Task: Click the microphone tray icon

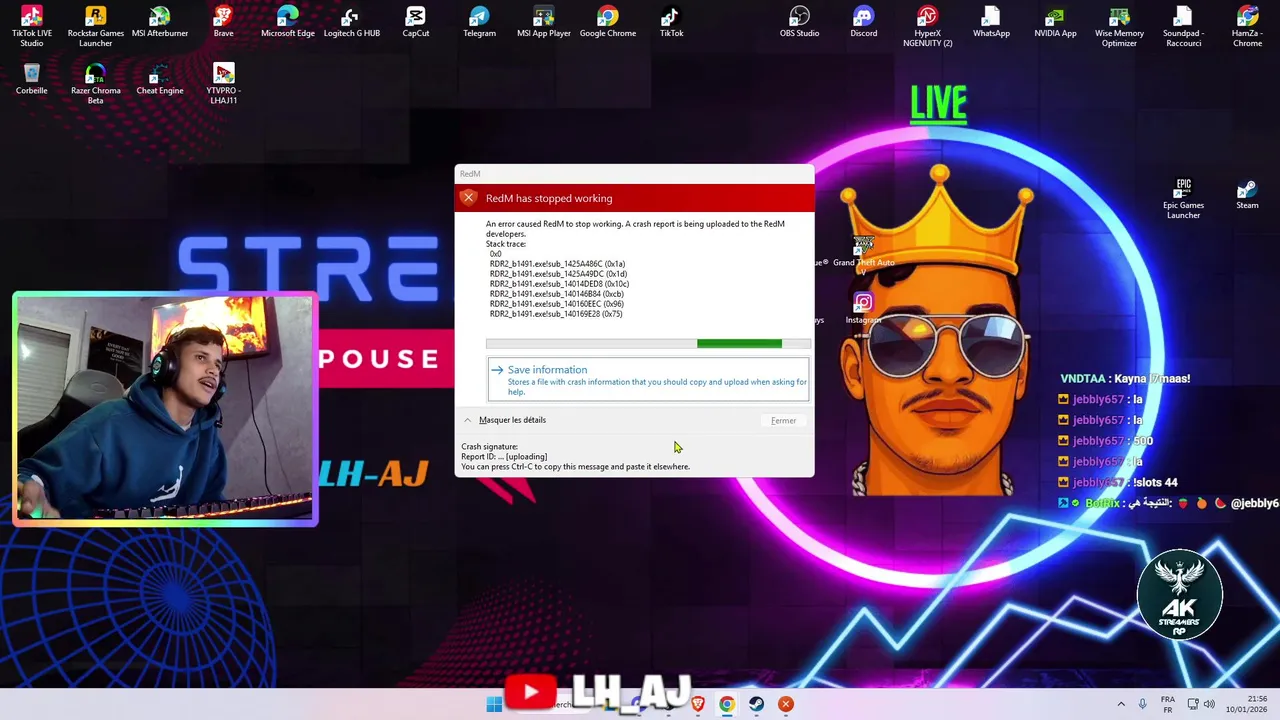Action: [1143, 704]
